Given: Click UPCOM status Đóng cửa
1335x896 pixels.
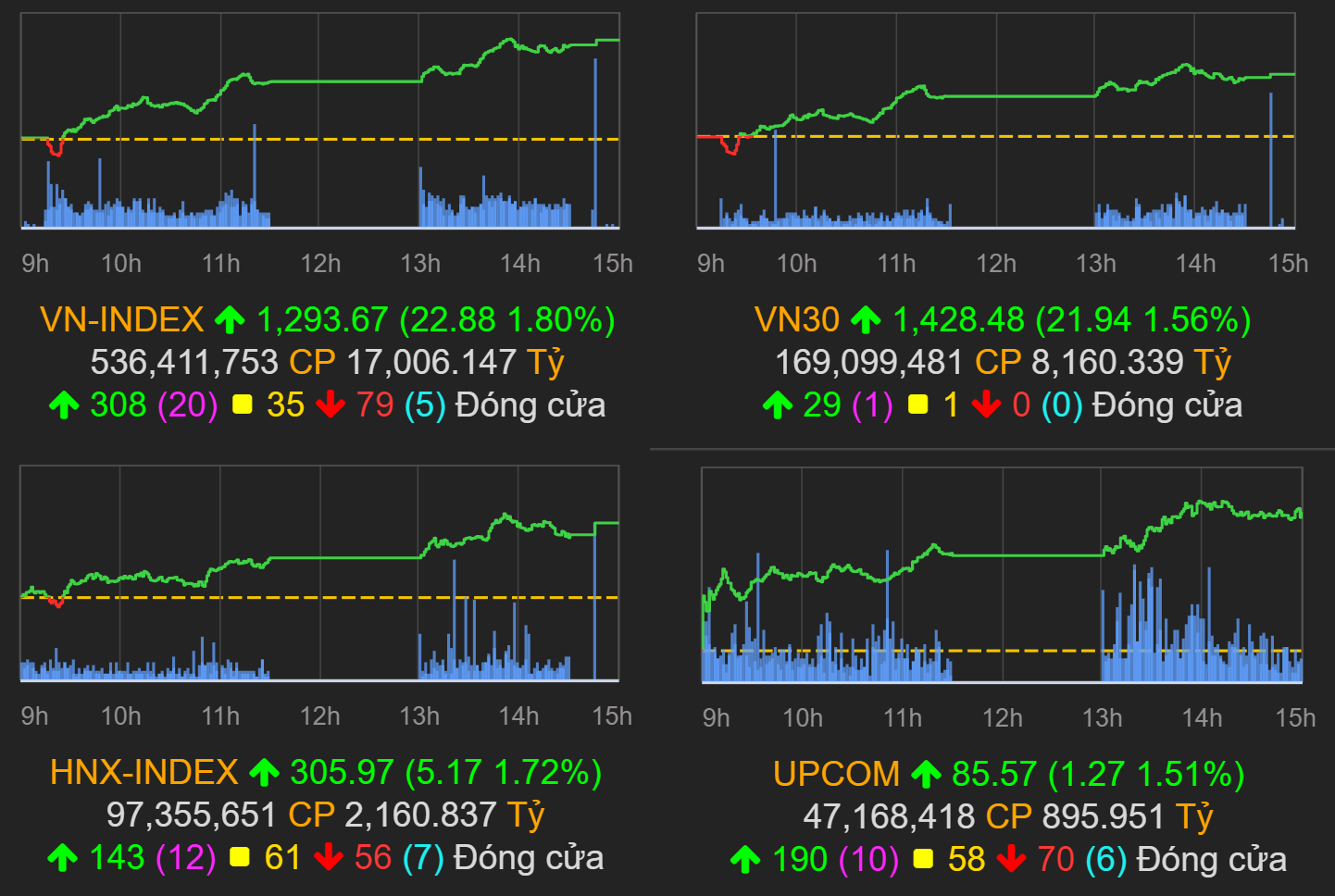Looking at the screenshot, I should (x=1213, y=860).
